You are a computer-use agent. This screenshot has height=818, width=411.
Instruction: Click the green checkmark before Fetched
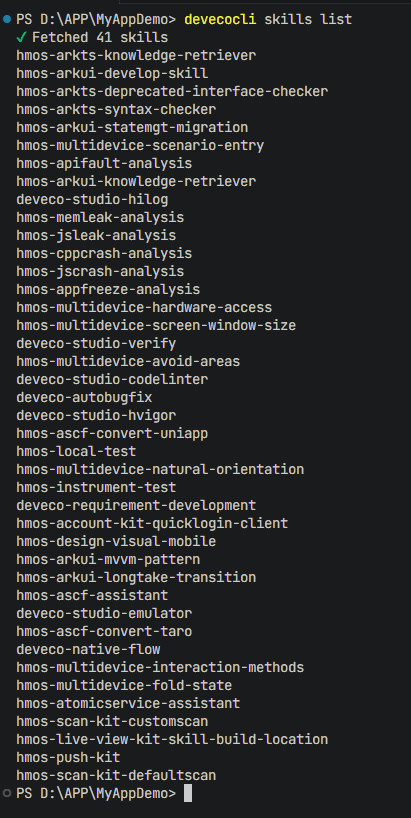click(21, 38)
